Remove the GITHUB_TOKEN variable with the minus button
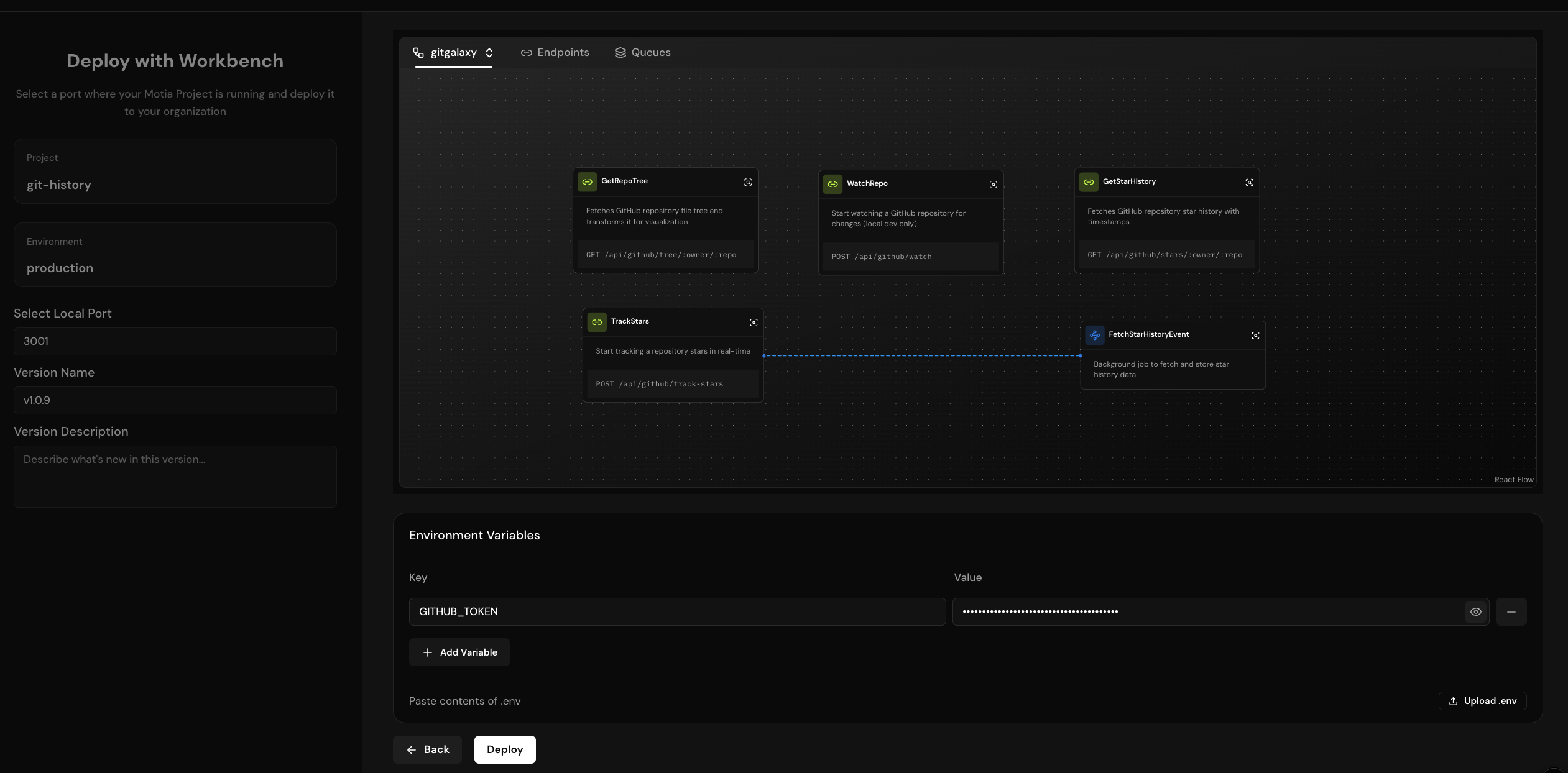Viewport: 1568px width, 773px height. point(1513,611)
